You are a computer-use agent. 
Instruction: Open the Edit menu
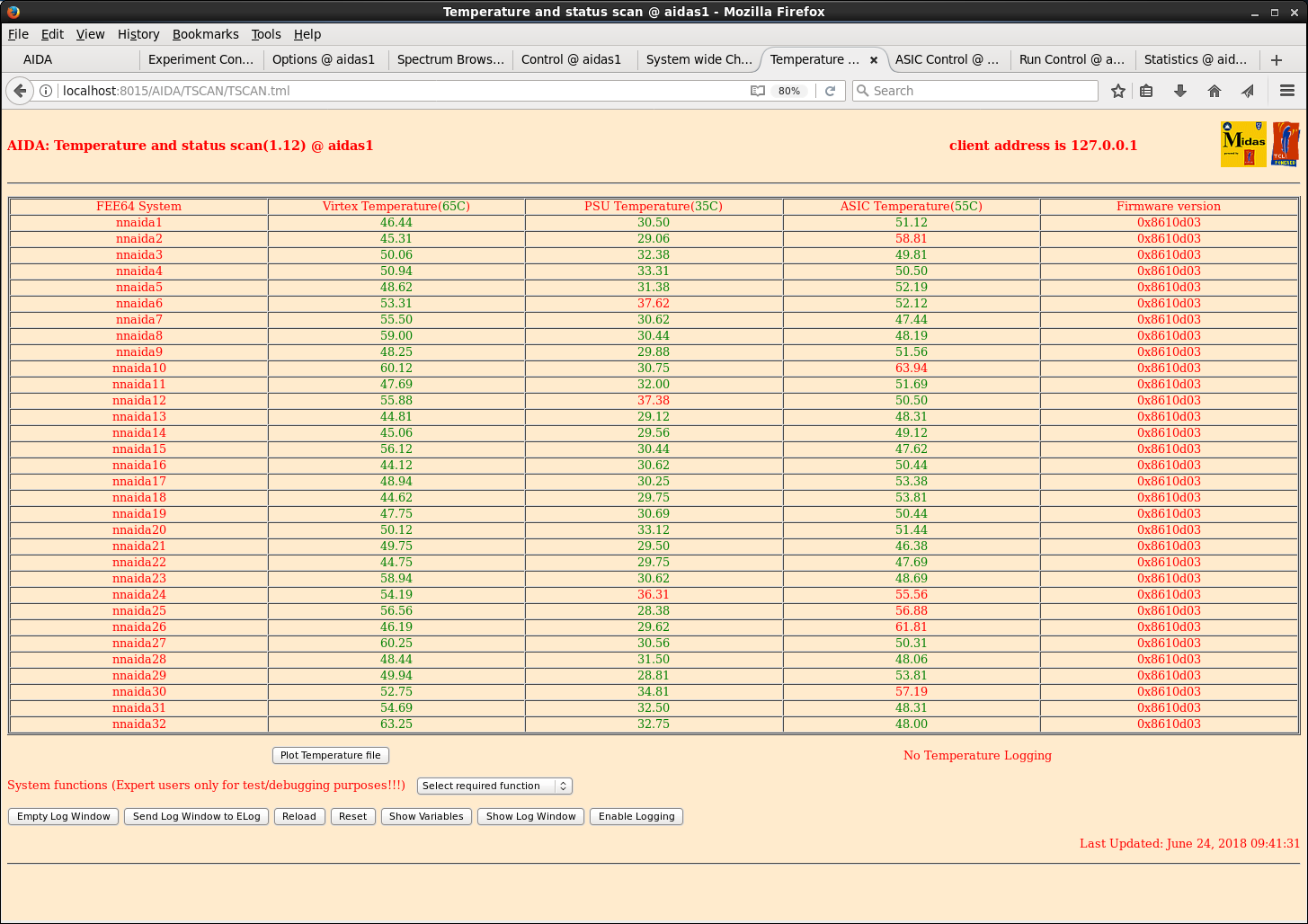point(52,34)
